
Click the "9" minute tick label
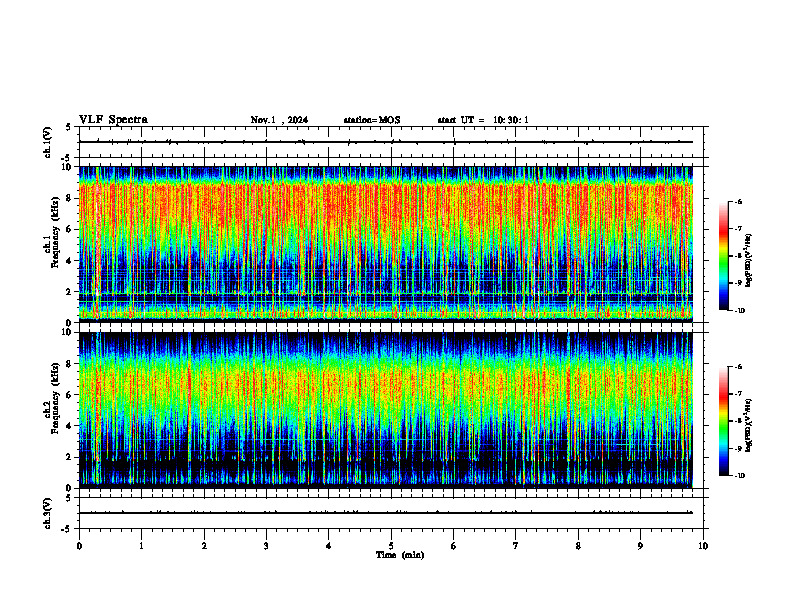(640, 546)
